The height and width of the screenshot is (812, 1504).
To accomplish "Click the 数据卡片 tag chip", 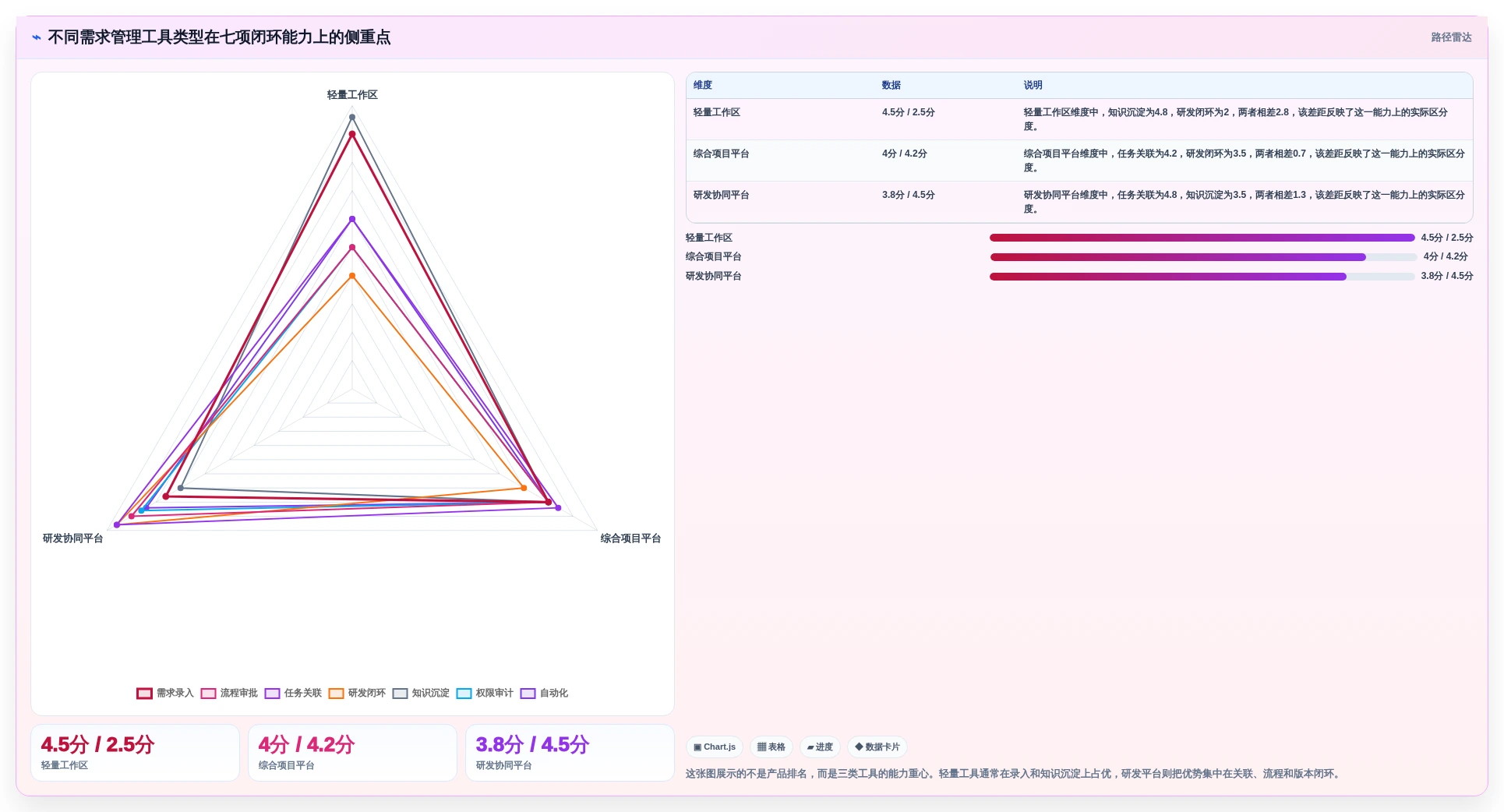I will coord(877,747).
